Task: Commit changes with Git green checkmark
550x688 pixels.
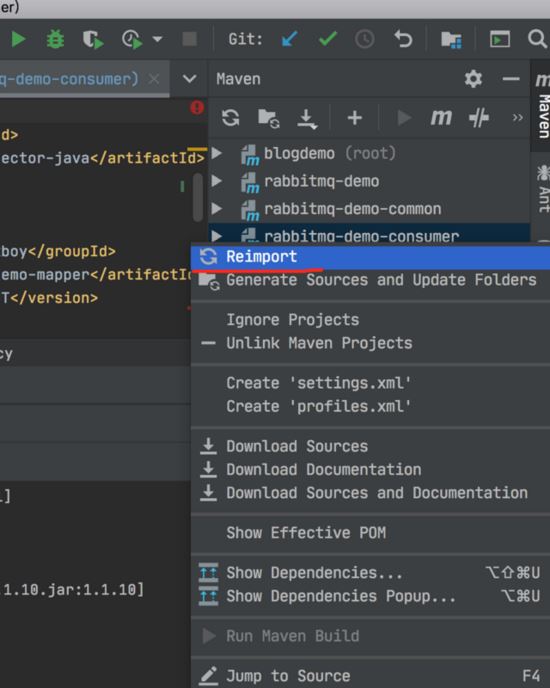Action: (x=328, y=39)
